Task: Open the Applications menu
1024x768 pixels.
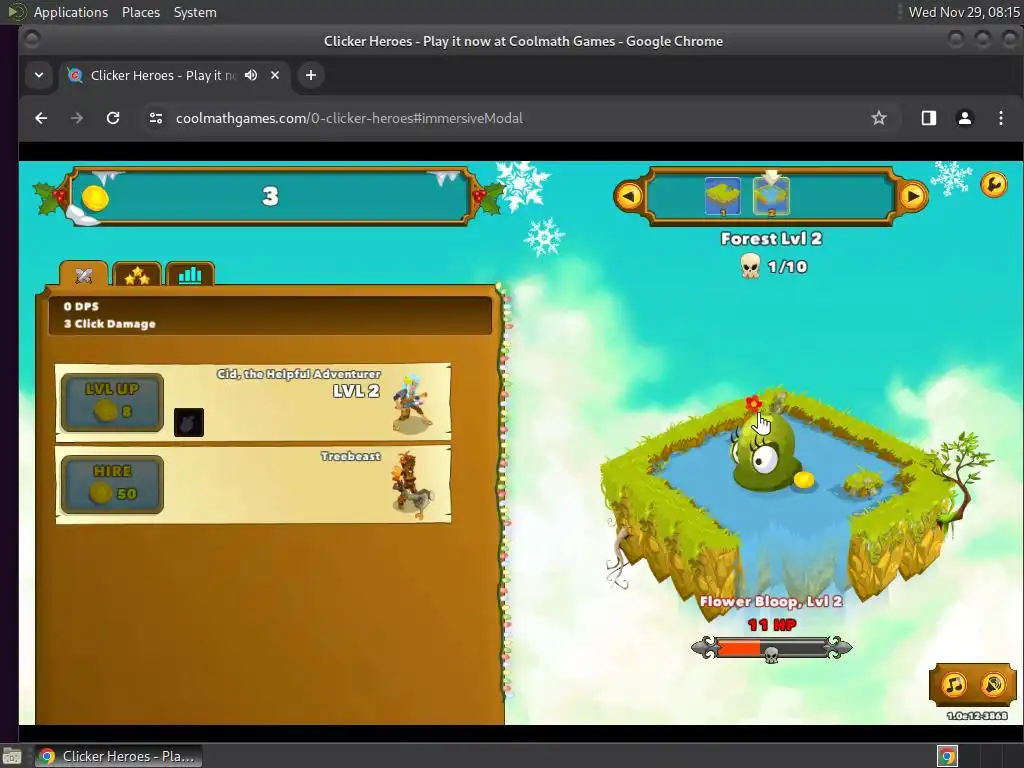Action: [x=71, y=12]
